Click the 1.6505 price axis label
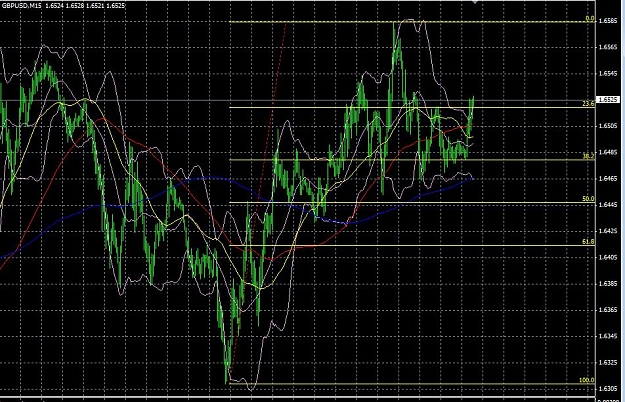Screen dimensions: 625x402 pyautogui.click(x=608, y=126)
